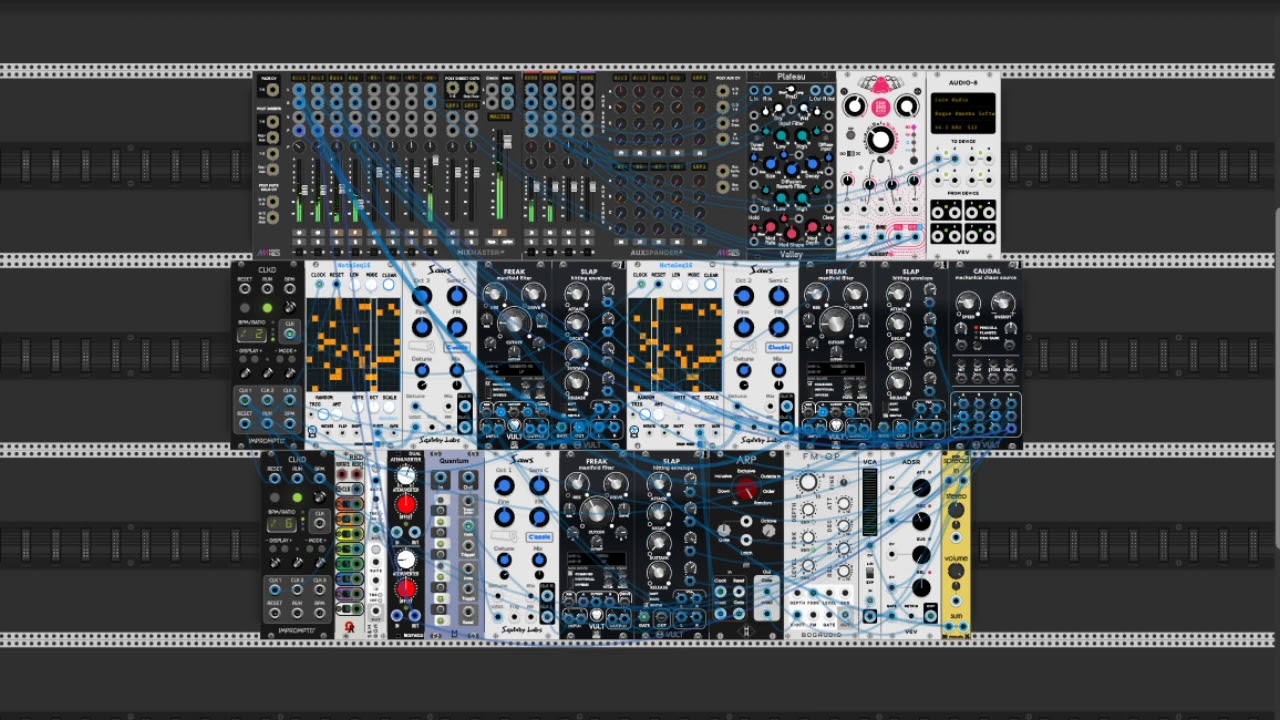The width and height of the screenshot is (1280, 720).
Task: Click the Arp track label in MixMaster
Action: tap(355, 78)
